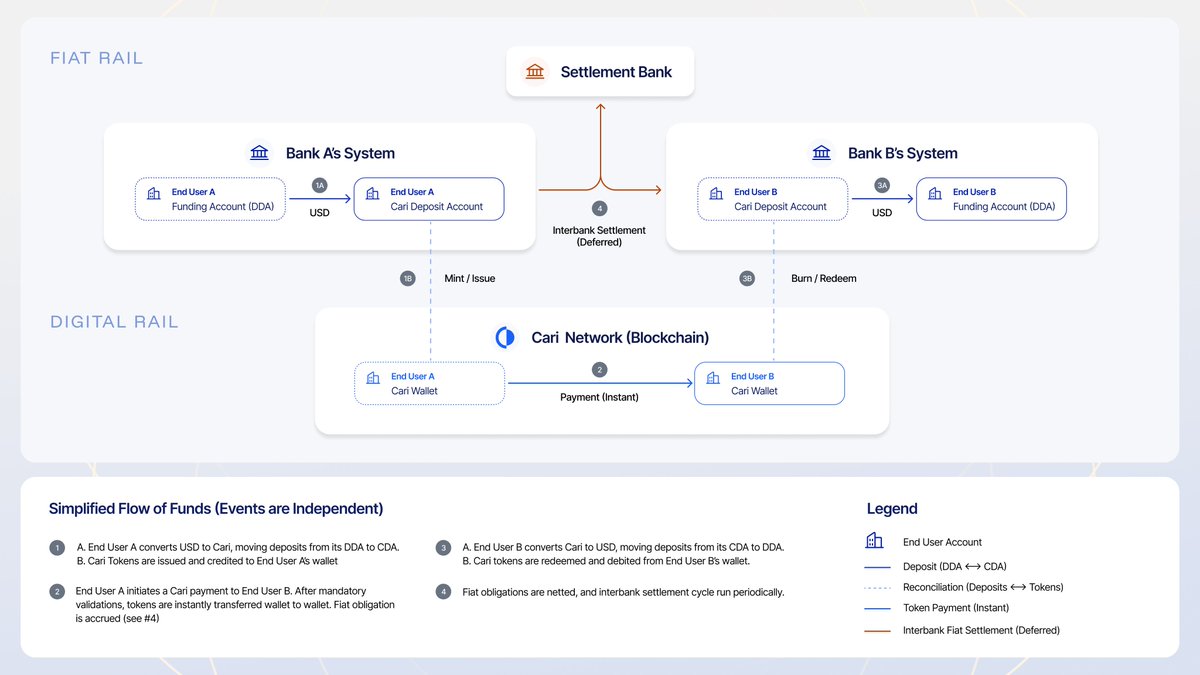1200x675 pixels.
Task: Click the 1A step badge above the USD arrow
Action: click(x=320, y=186)
